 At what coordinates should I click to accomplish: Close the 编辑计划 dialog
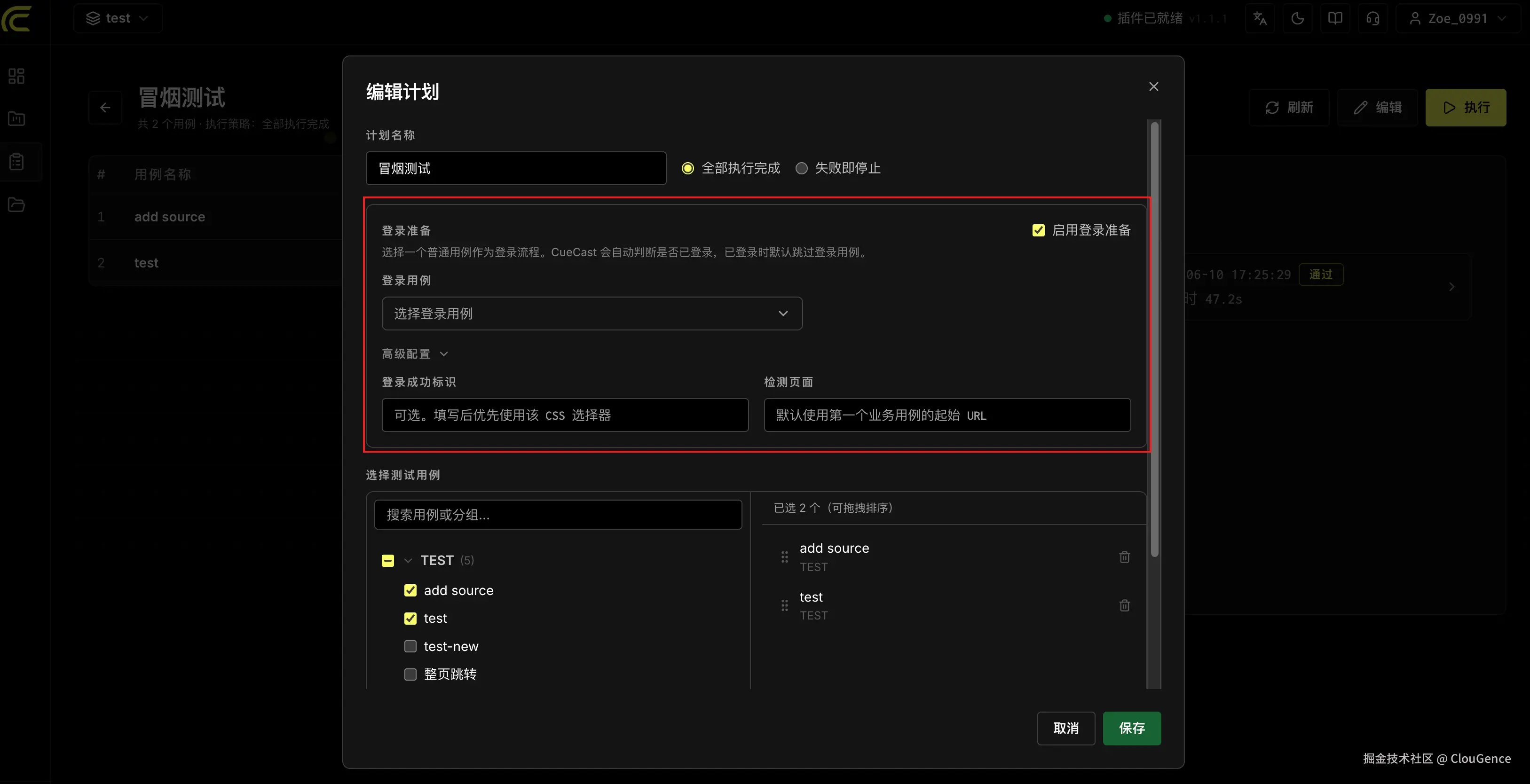(1153, 86)
